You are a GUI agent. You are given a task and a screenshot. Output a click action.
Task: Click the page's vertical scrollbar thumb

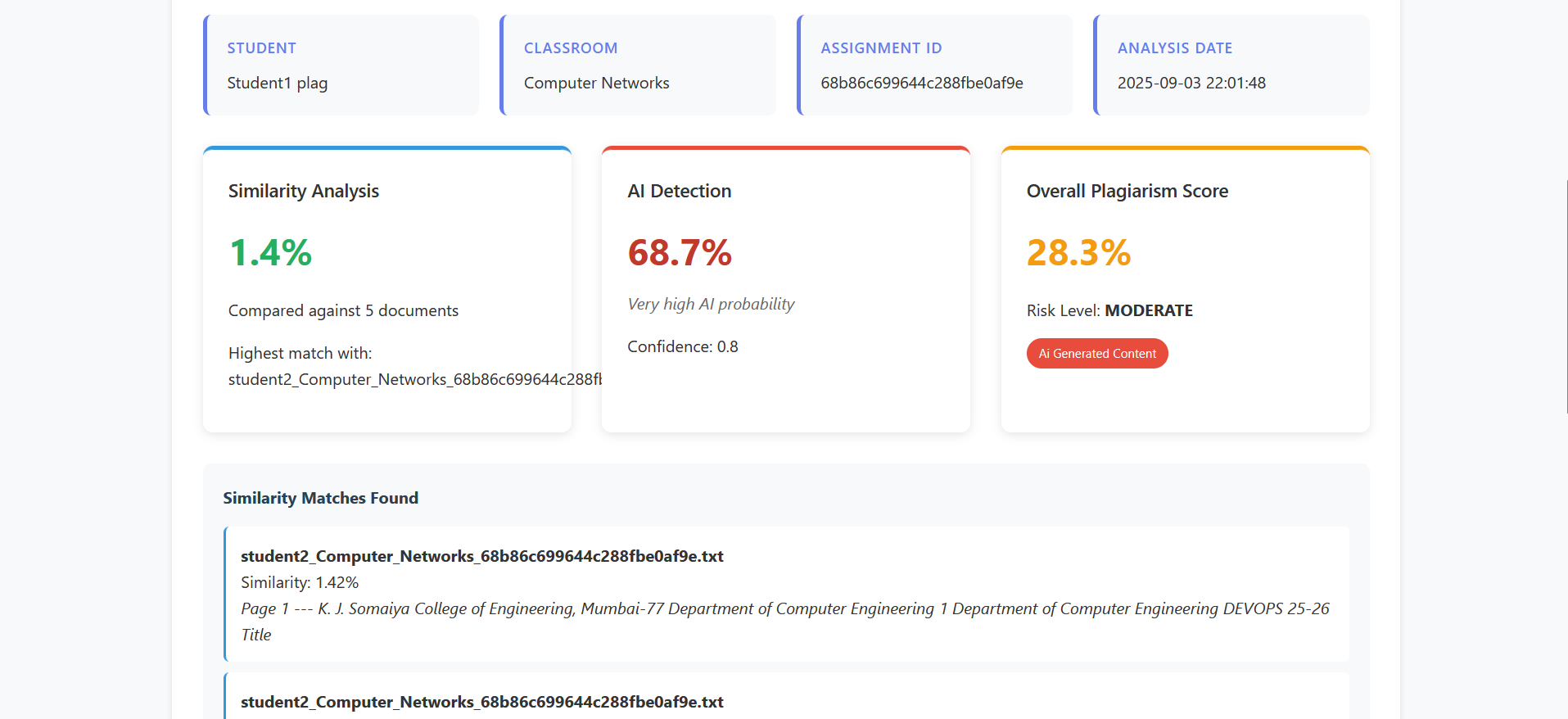point(1566,296)
